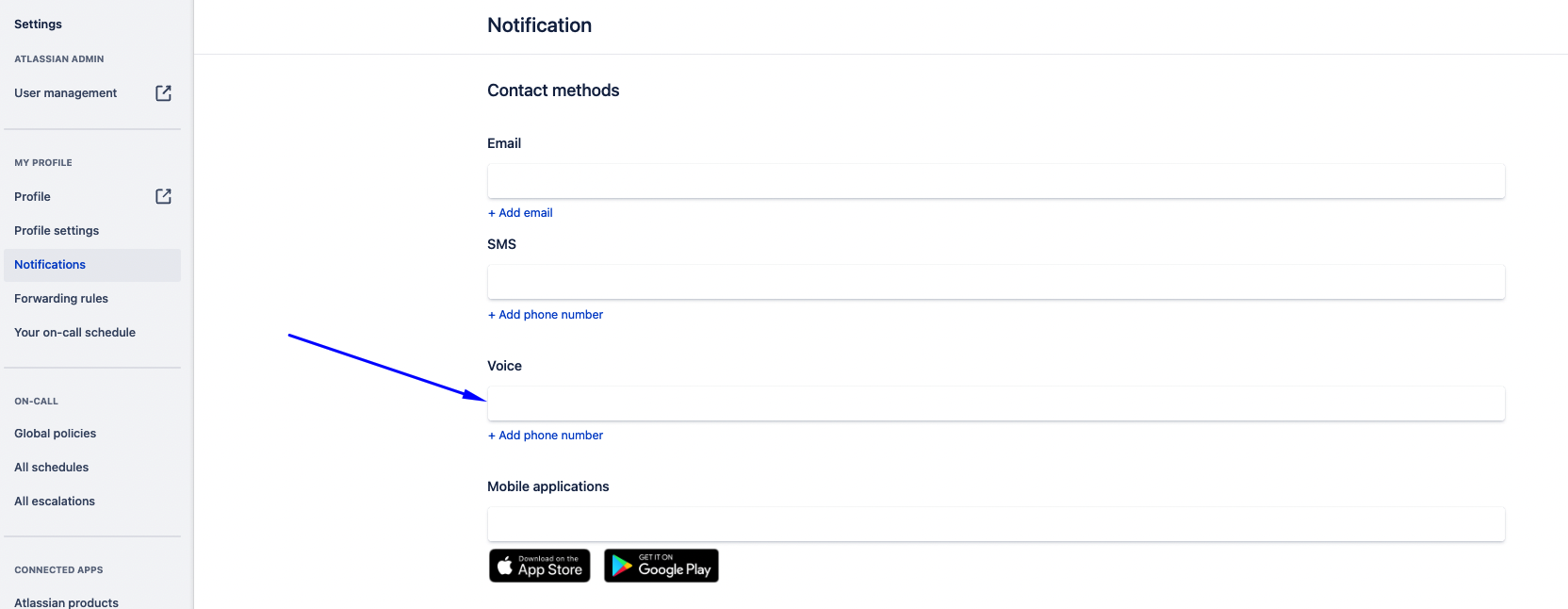Screen dimensions: 1568x609
Task: Open Atlassian products under Connected apps
Action: coord(66,601)
